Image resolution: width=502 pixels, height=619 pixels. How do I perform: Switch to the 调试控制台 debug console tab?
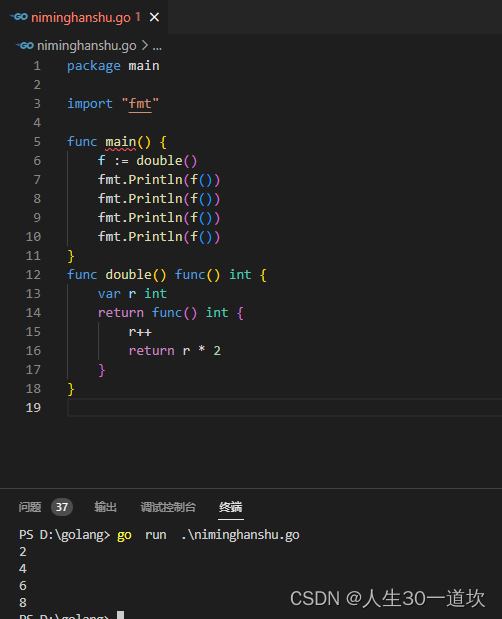pos(168,507)
